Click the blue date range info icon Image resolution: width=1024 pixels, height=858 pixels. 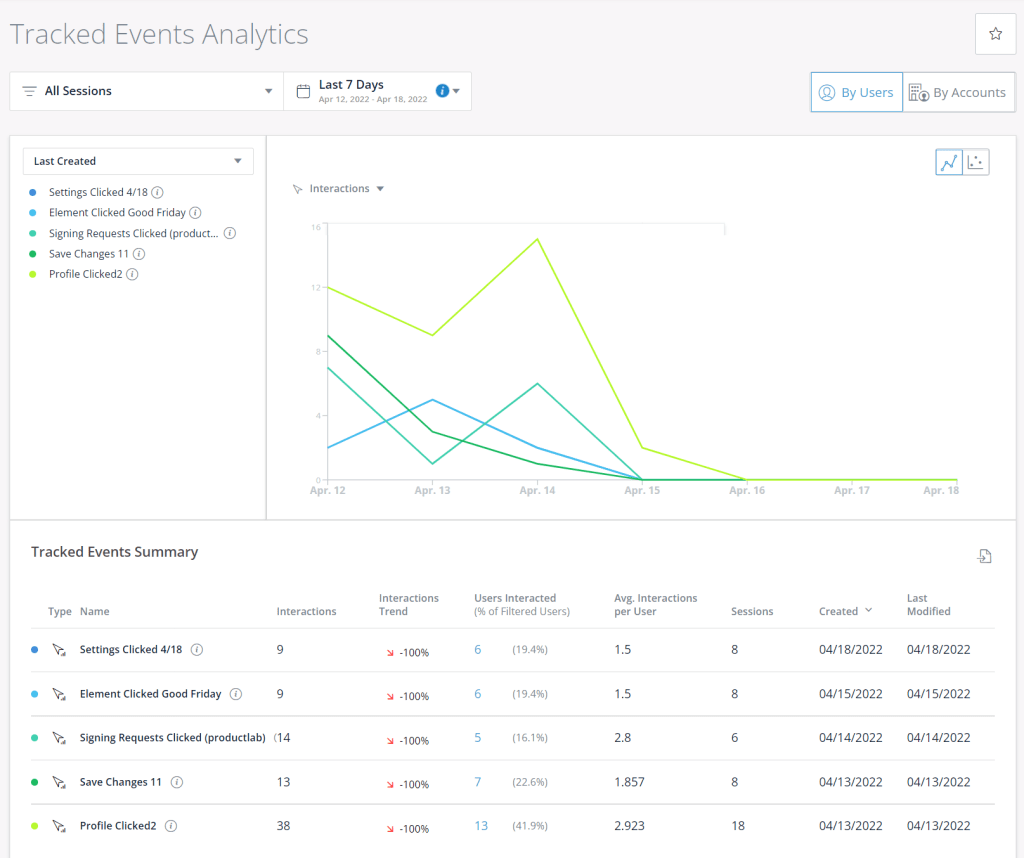pos(442,91)
